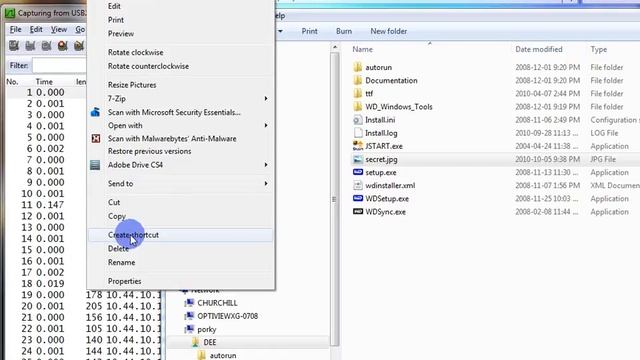The width and height of the screenshot is (640, 360).
Task: Sort by the Name column header
Action: [x=362, y=49]
